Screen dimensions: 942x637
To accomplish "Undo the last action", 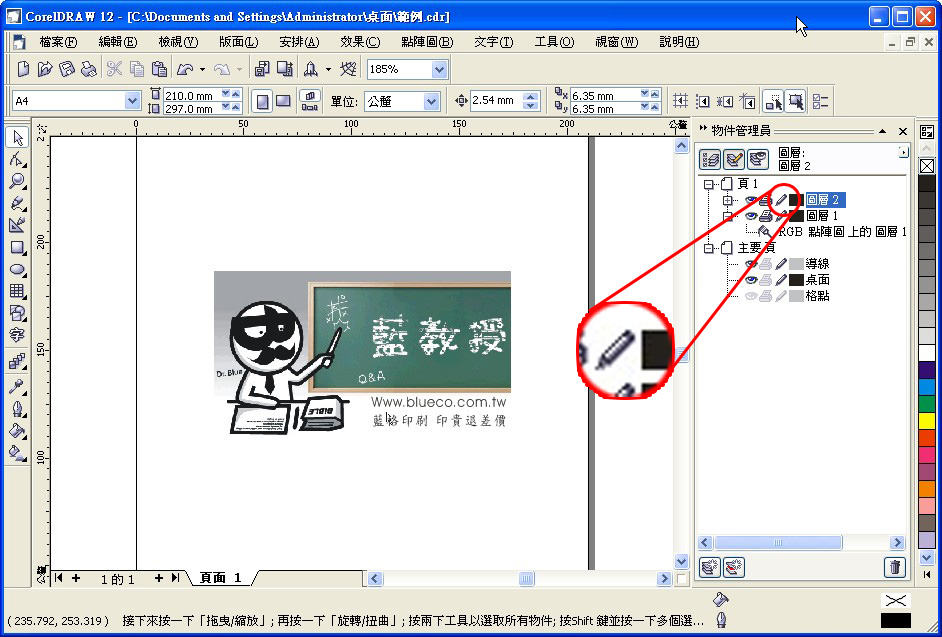I will (185, 69).
